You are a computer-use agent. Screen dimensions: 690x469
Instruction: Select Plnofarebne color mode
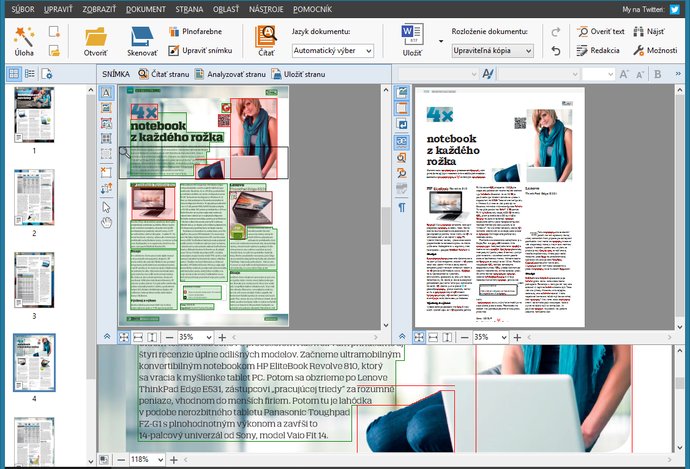pos(195,31)
